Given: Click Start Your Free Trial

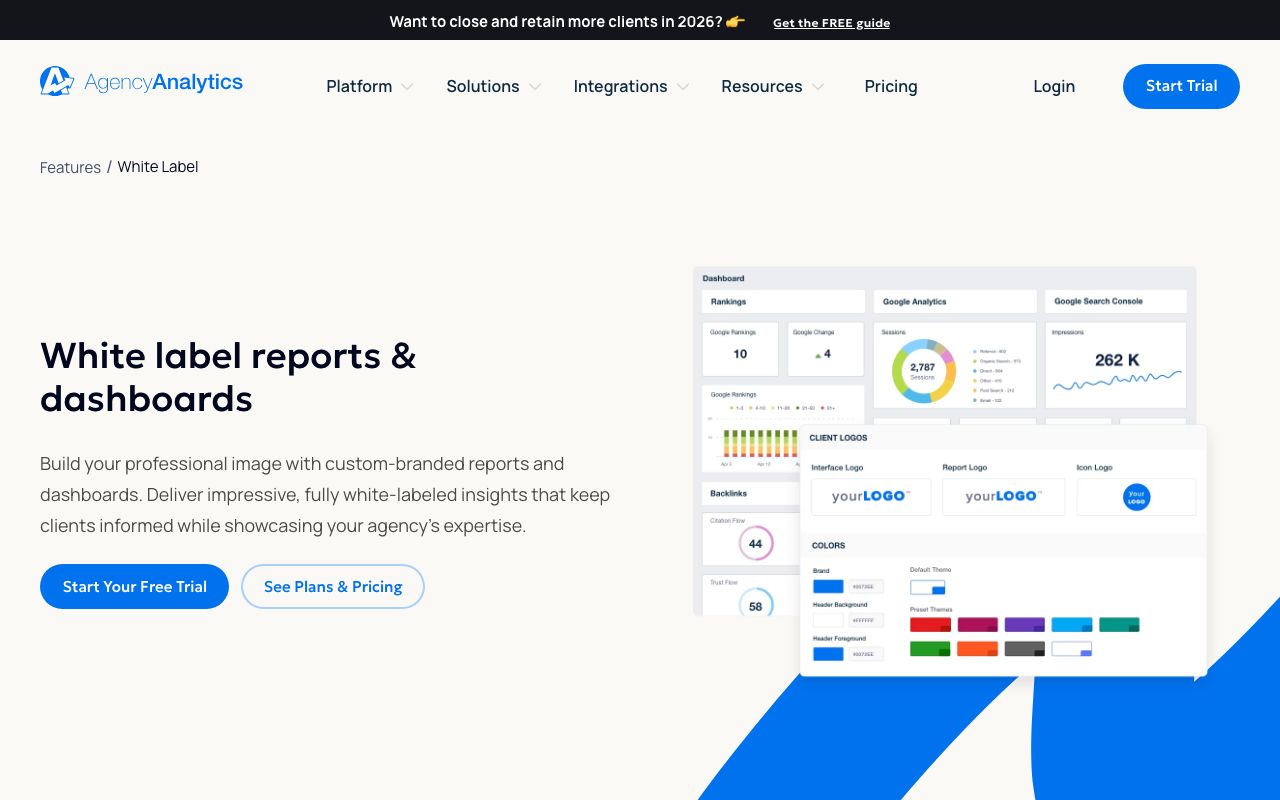Looking at the screenshot, I should pyautogui.click(x=134, y=587).
